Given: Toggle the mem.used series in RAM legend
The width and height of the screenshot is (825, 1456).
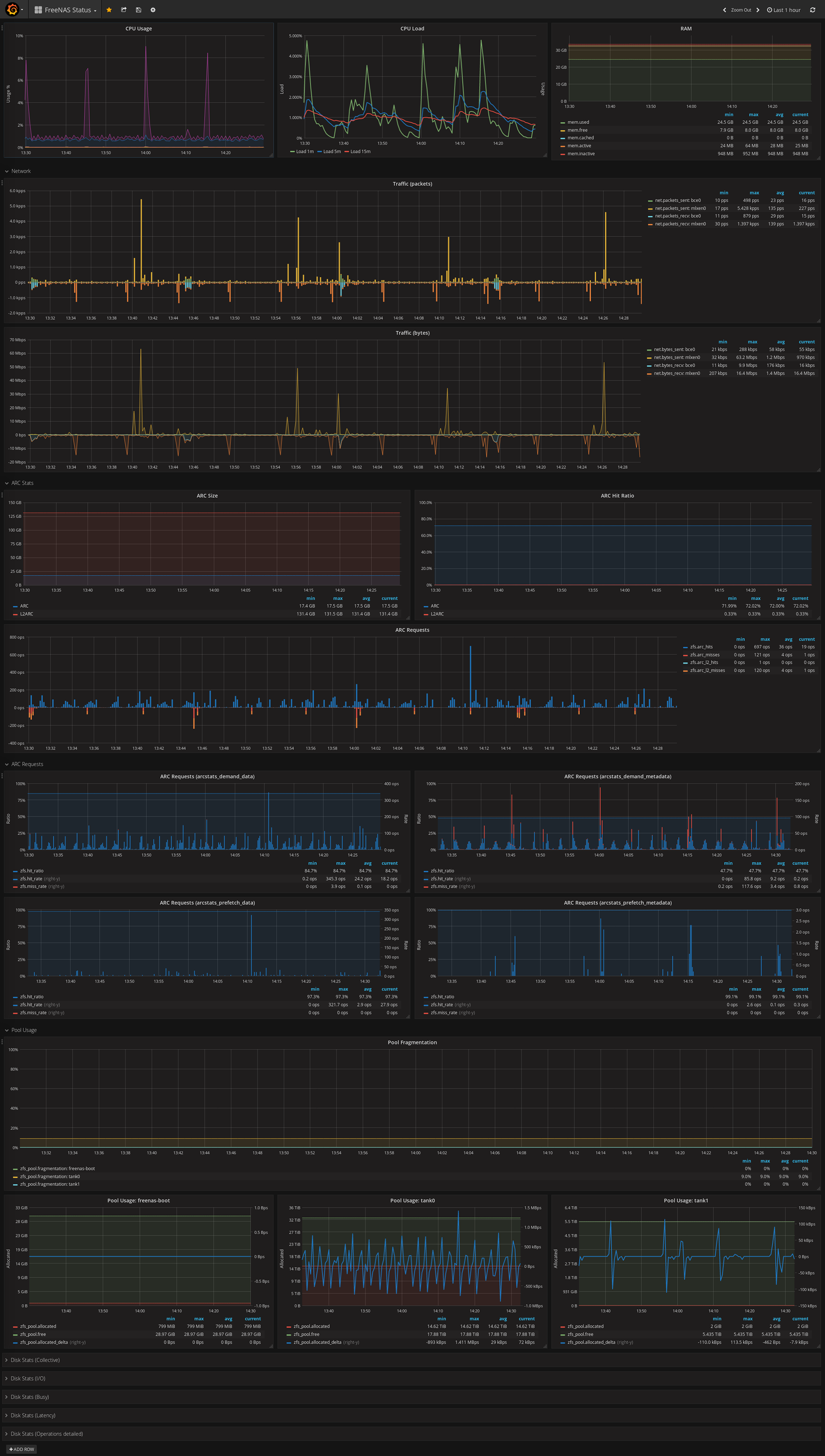Looking at the screenshot, I should (x=578, y=122).
